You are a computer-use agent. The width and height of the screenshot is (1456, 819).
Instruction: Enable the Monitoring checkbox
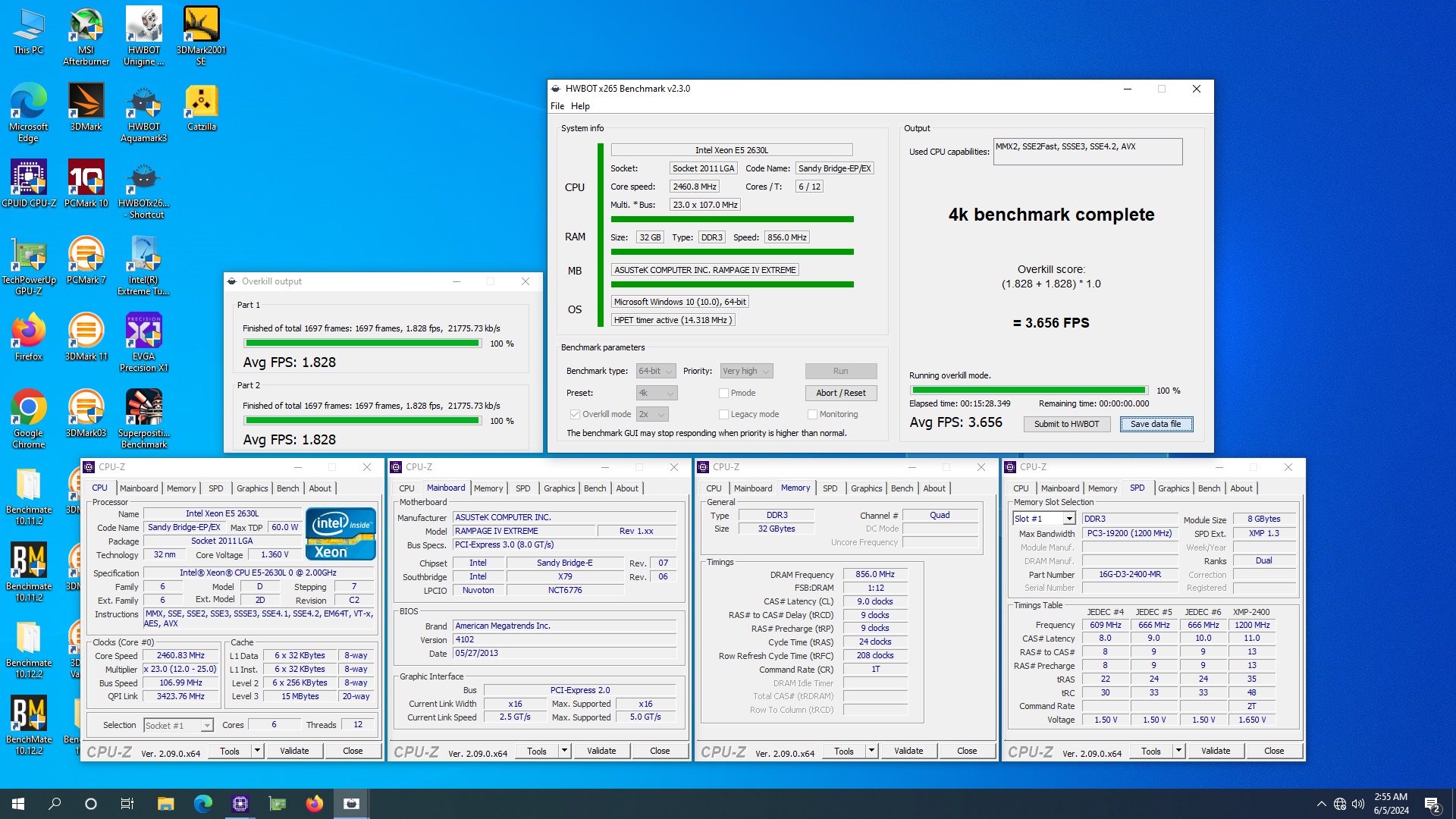(812, 415)
